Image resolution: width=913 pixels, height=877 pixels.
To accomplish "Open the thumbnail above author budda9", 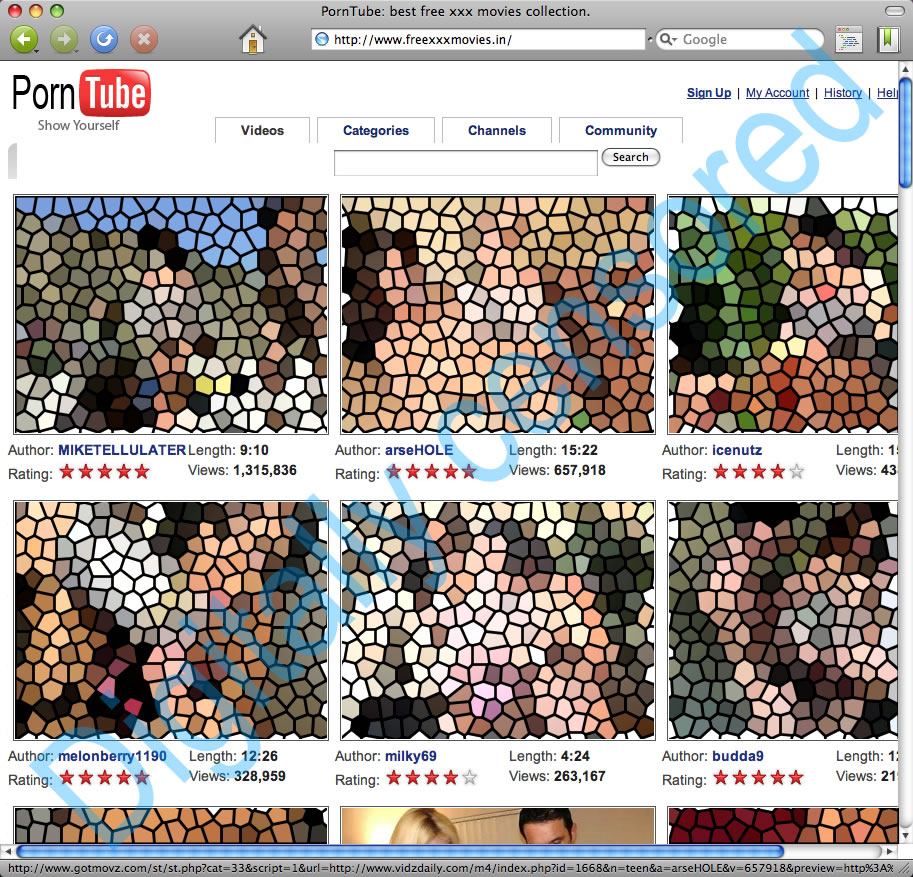I will tap(783, 620).
